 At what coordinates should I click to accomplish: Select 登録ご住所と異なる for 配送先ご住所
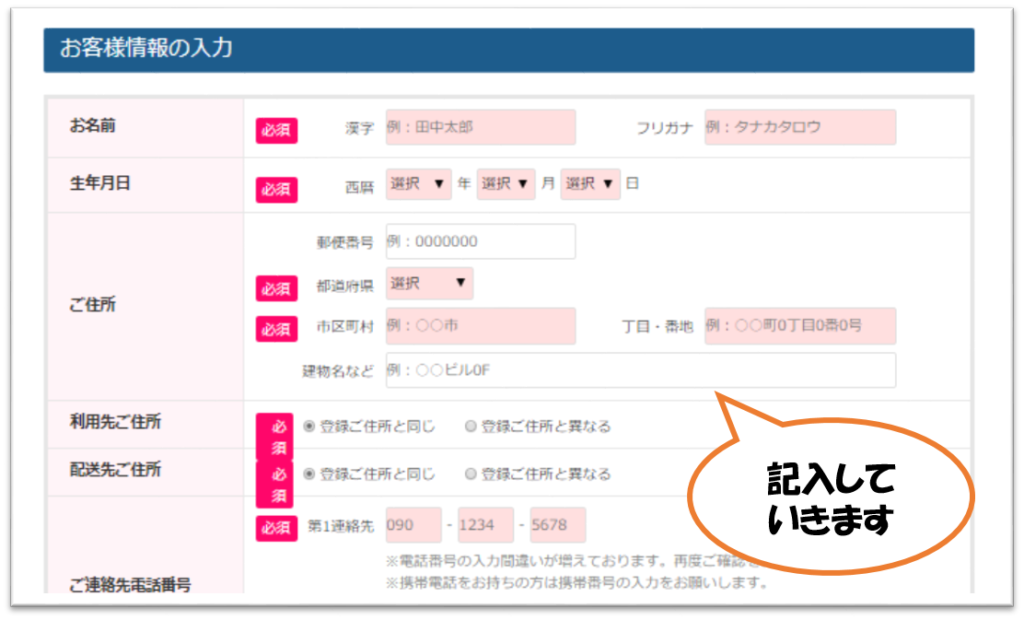pos(470,474)
